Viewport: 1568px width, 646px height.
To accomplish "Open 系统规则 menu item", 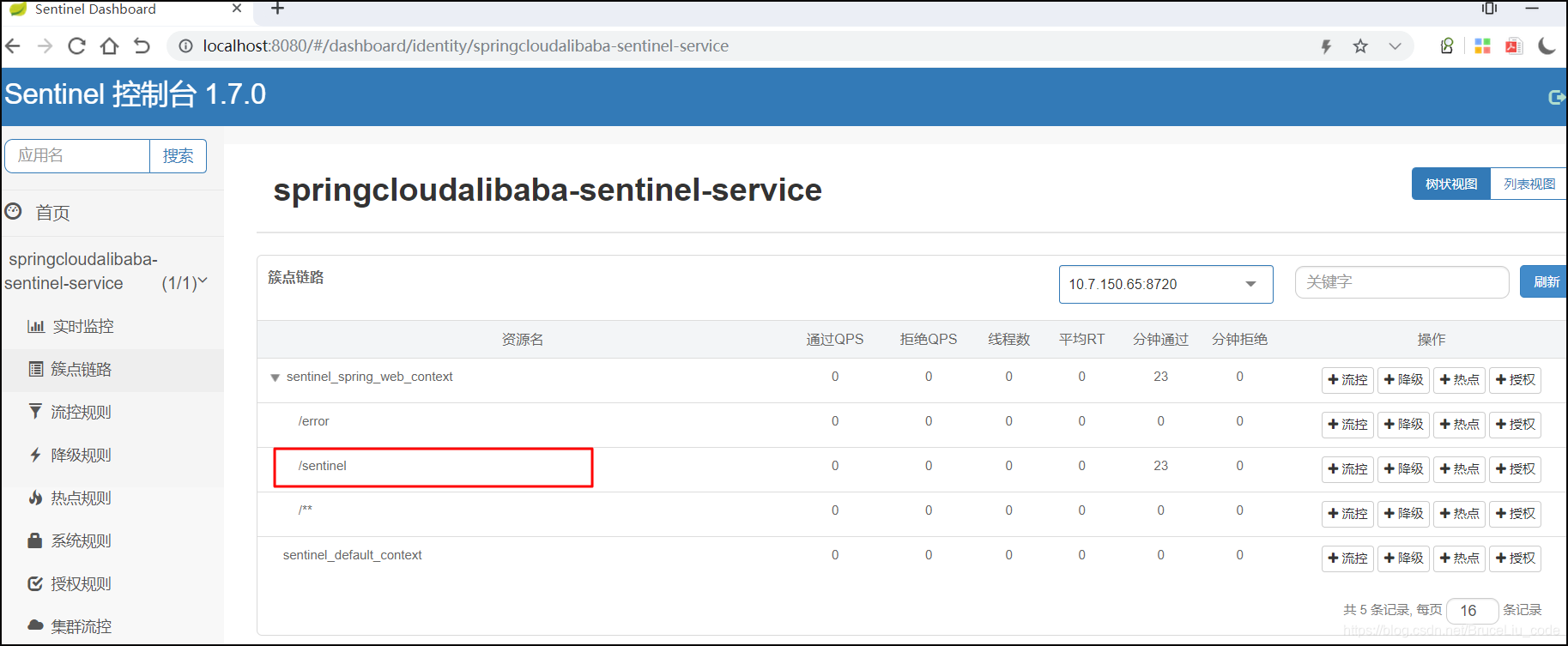I will [82, 540].
